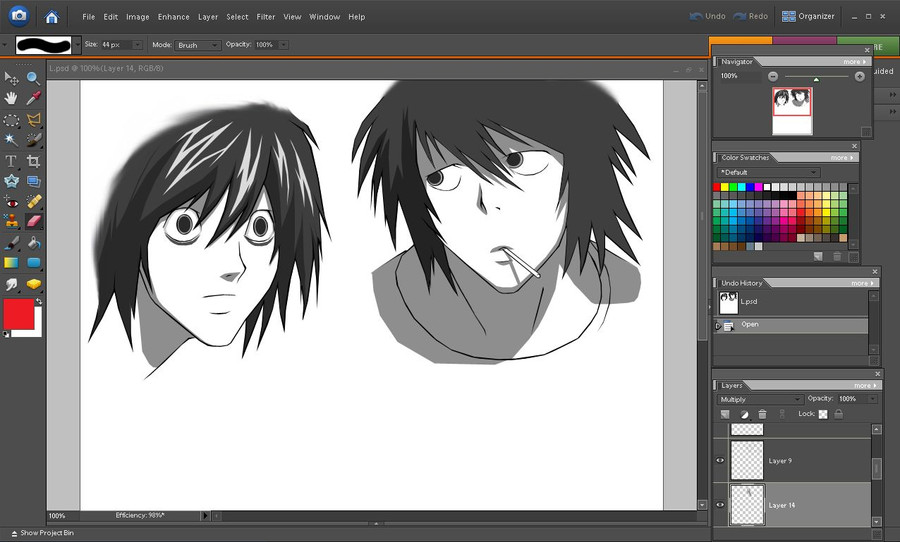
Task: Zoom out with Navigator minus button
Action: pos(773,76)
